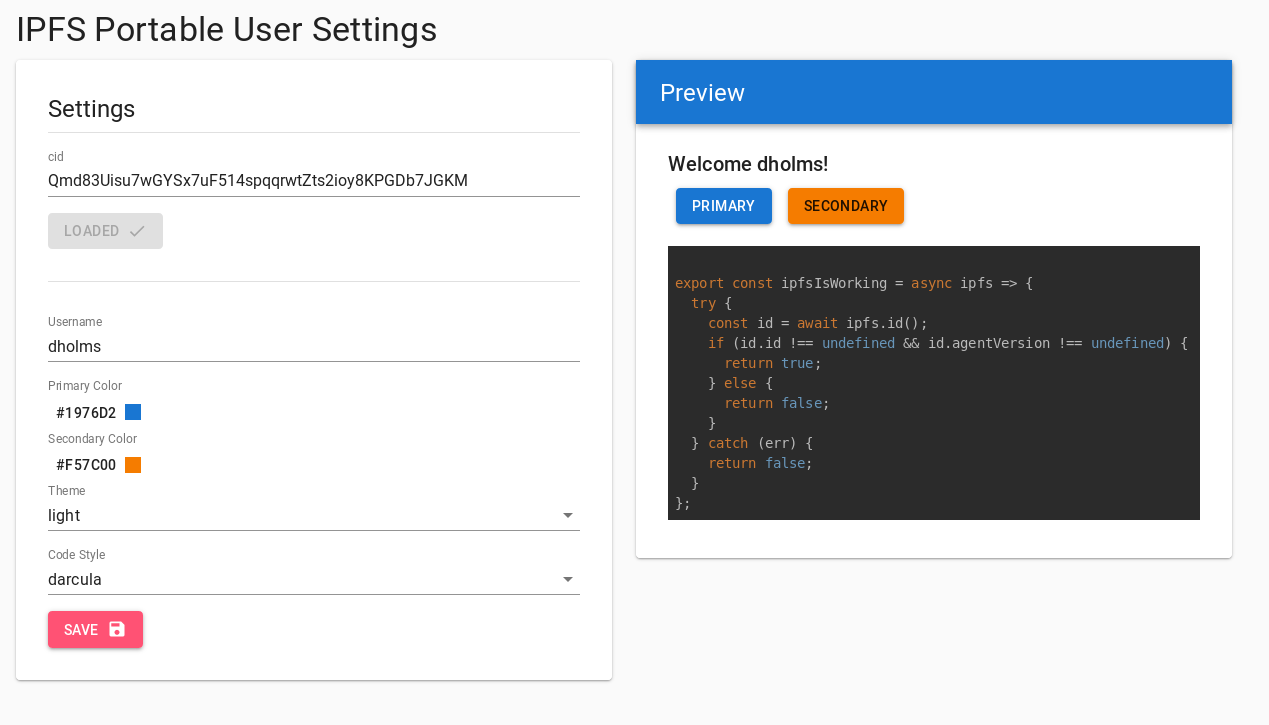Focus the cid input field
The width and height of the screenshot is (1269, 725).
[314, 181]
